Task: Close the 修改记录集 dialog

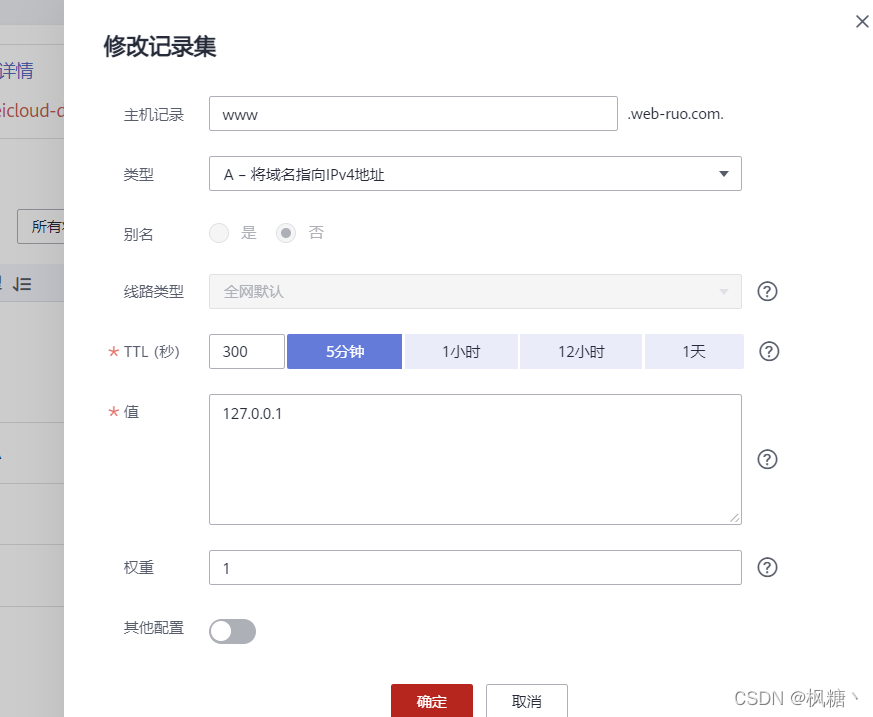Action: [x=862, y=21]
